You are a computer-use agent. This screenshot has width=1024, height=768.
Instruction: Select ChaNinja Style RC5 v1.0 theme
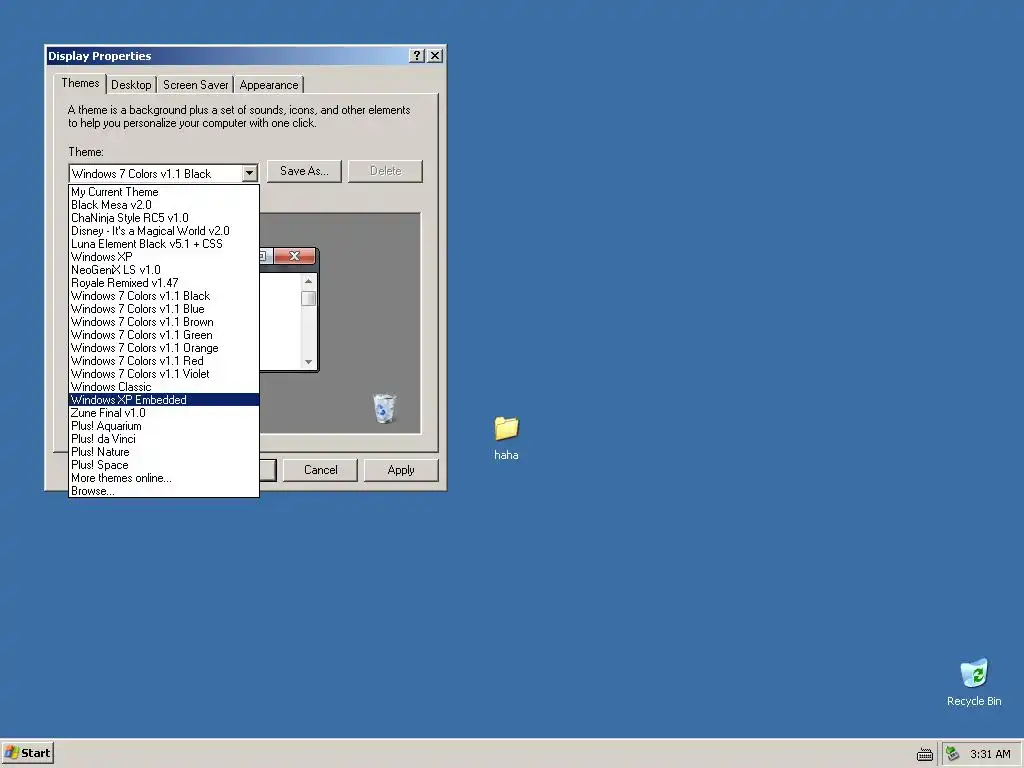(x=164, y=218)
